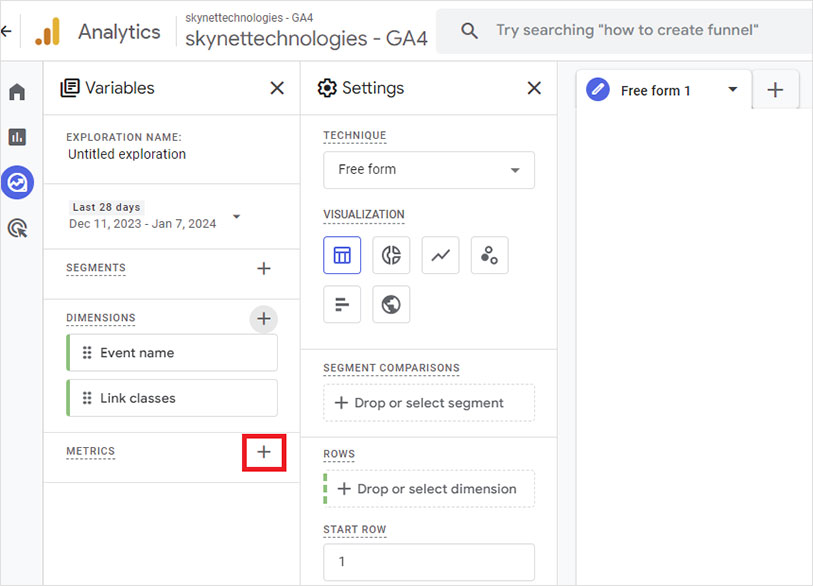Image resolution: width=813 pixels, height=586 pixels.
Task: Select the geo map visualization
Action: (391, 304)
